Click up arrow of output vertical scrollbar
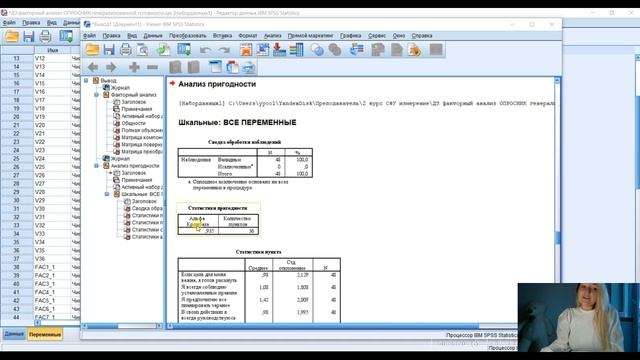640x360 pixels. click(x=557, y=81)
